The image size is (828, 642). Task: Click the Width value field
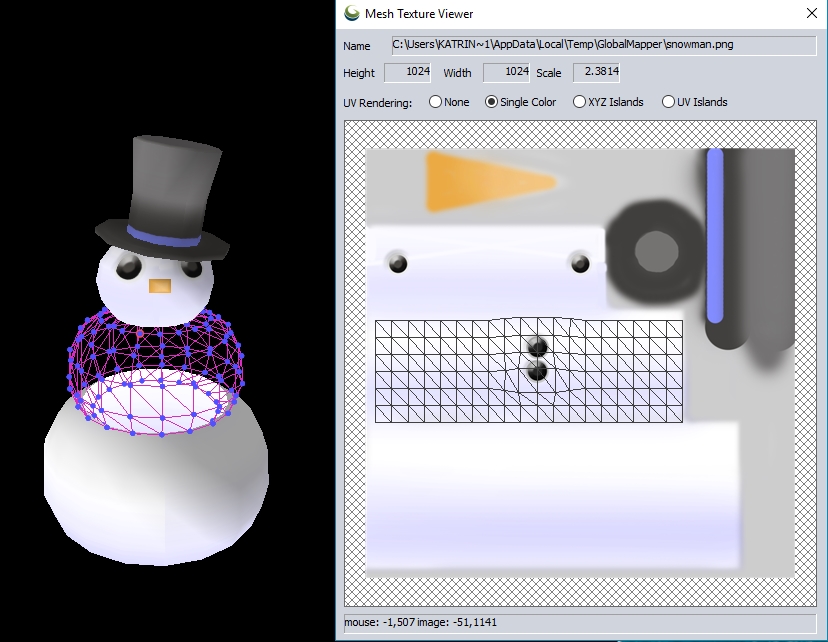point(505,73)
